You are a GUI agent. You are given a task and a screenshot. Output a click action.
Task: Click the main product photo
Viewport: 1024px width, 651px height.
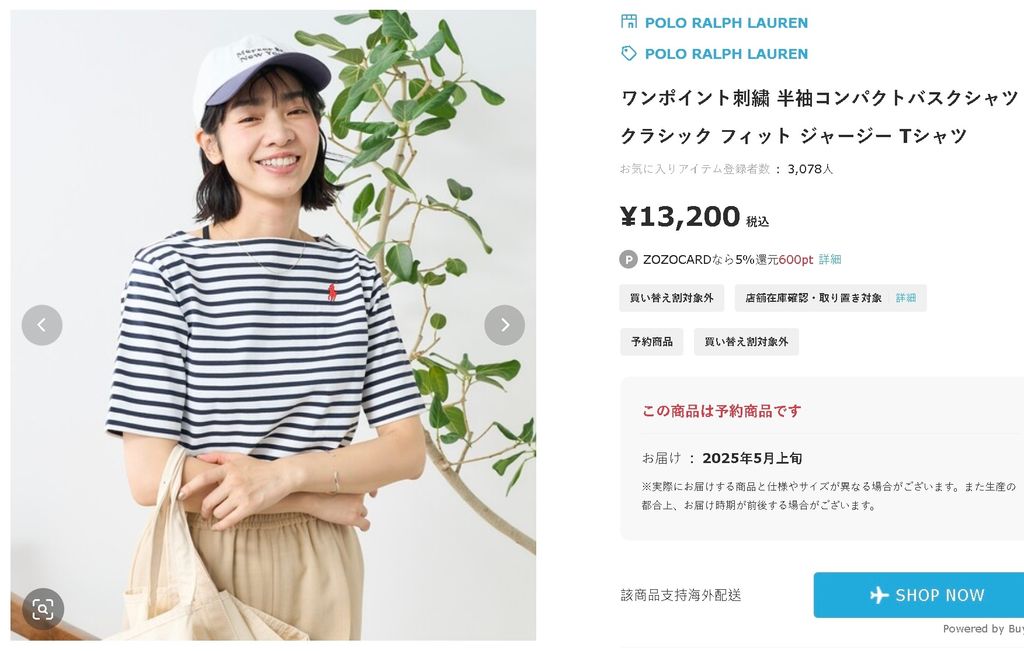tap(273, 325)
